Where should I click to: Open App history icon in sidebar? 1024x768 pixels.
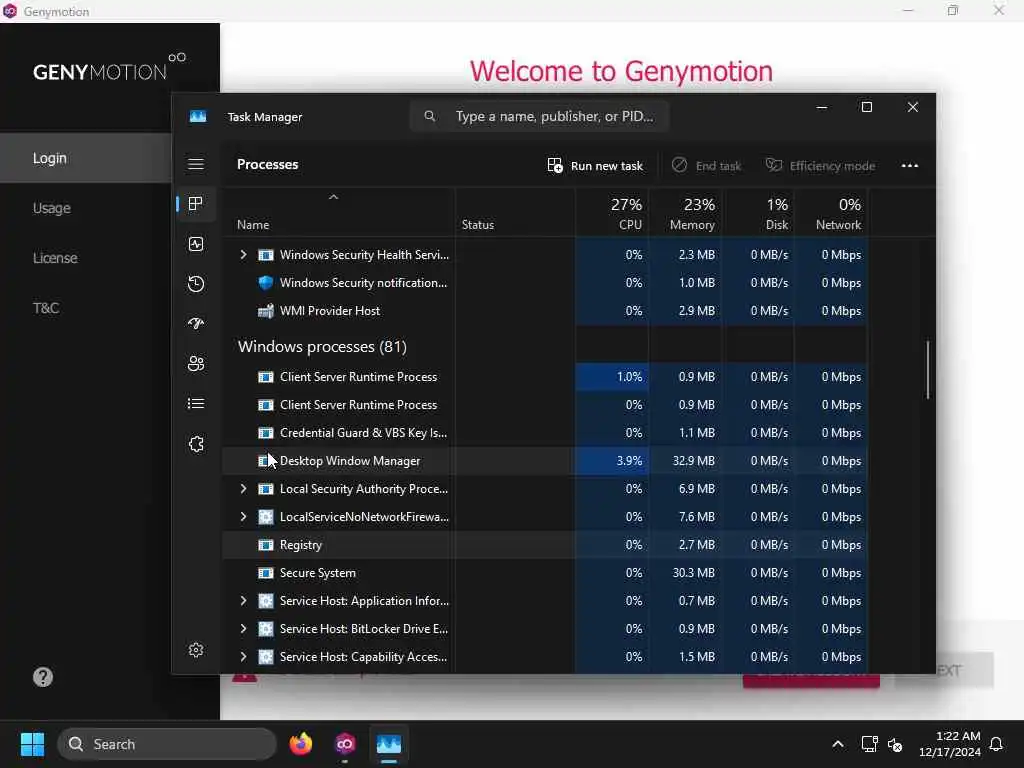tap(196, 284)
